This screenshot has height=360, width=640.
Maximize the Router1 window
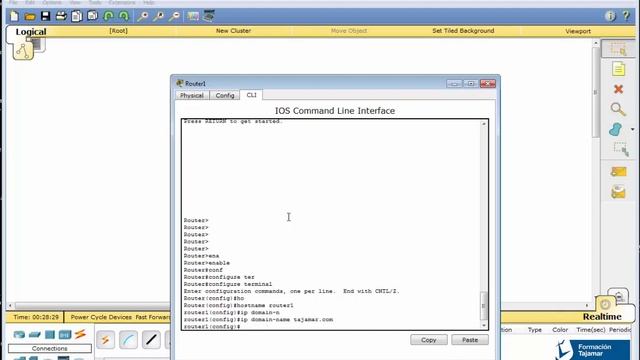coord(471,84)
